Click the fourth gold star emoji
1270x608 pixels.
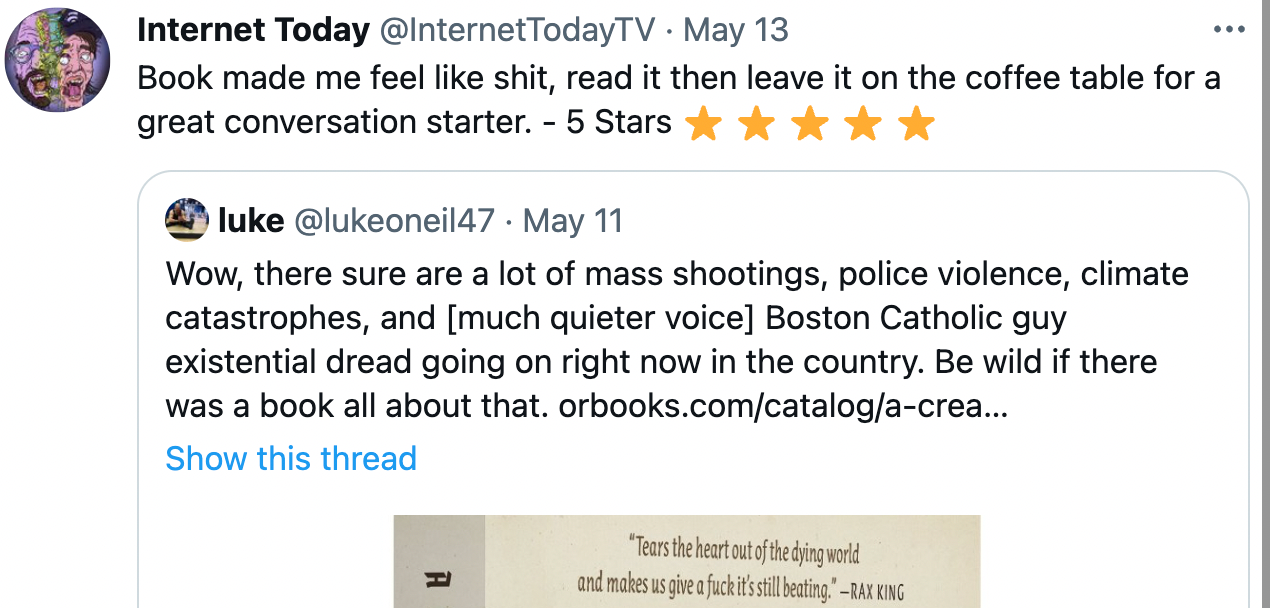click(x=862, y=125)
